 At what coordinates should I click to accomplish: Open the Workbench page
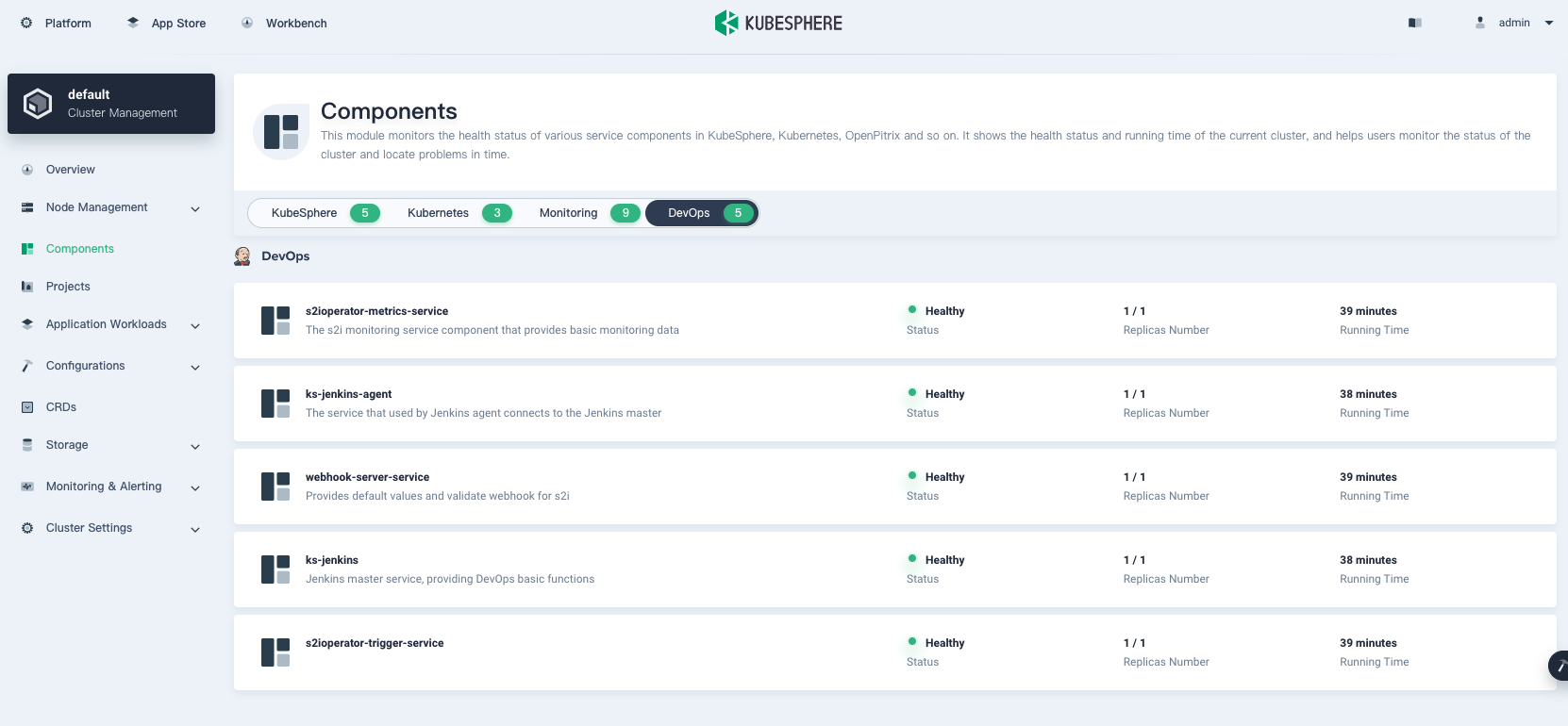coord(285,23)
